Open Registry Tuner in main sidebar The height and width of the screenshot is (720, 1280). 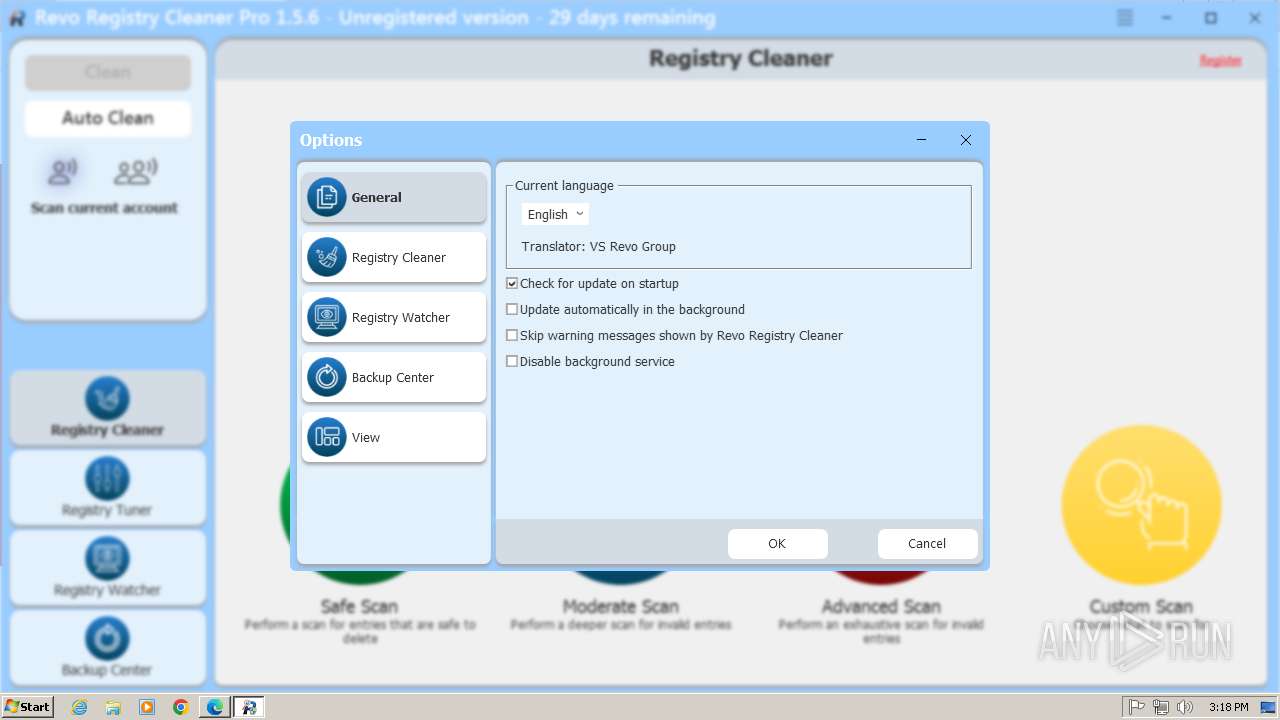(108, 488)
